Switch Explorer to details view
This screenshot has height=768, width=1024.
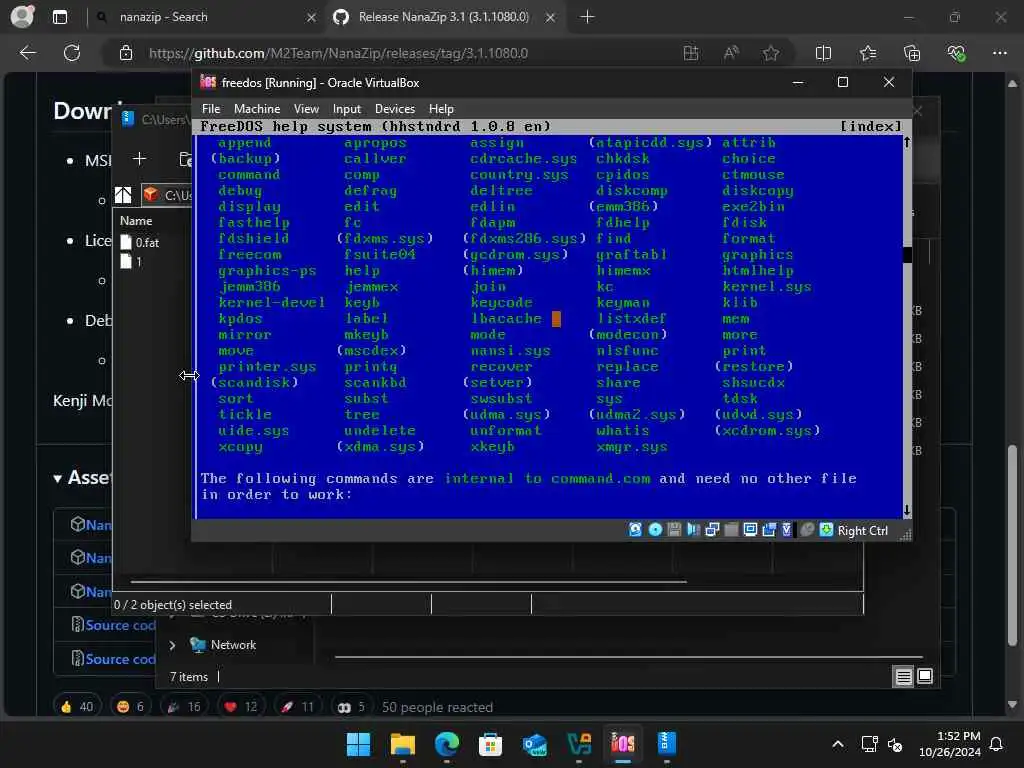(903, 677)
